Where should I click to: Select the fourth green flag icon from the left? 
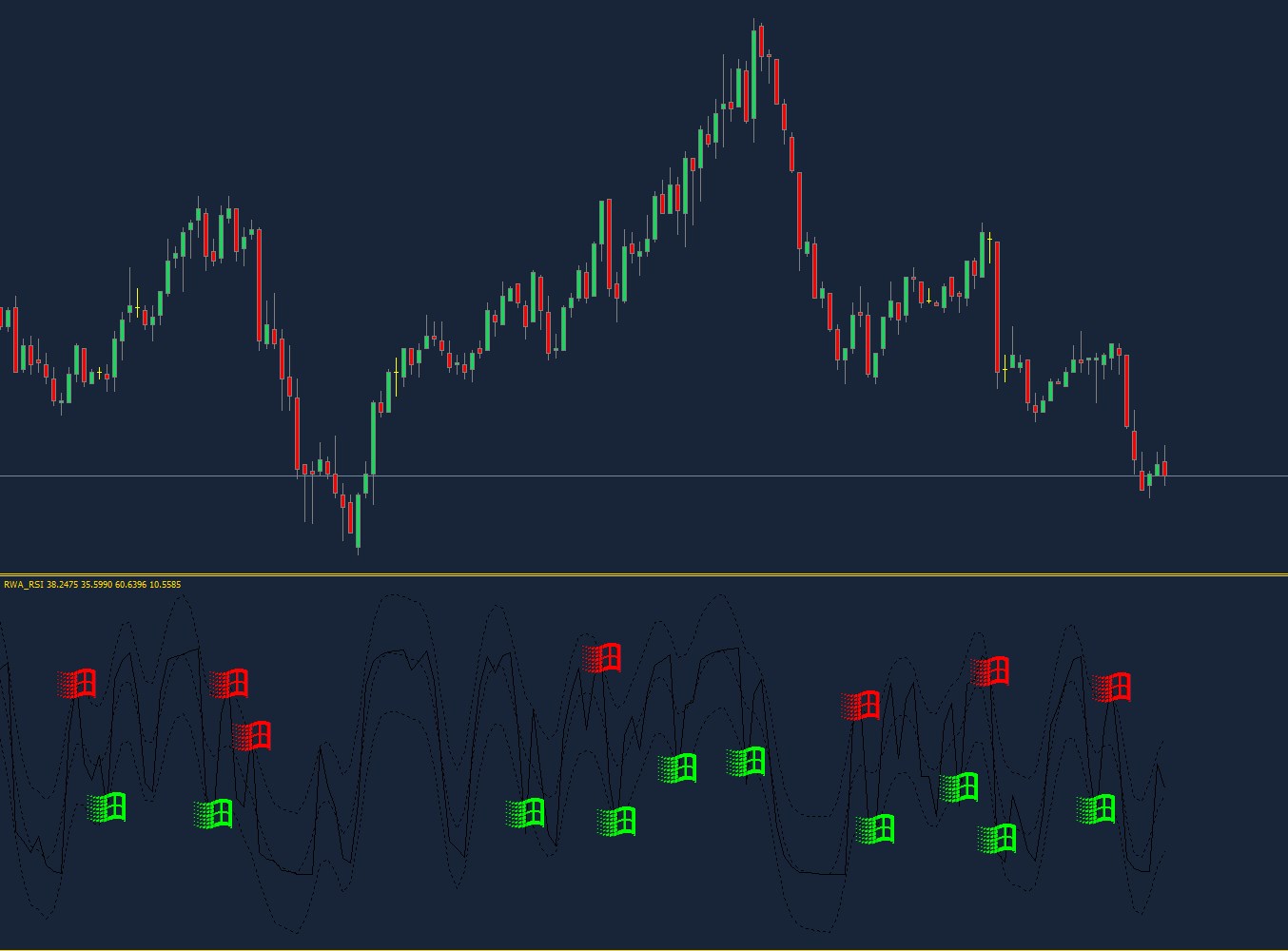[616, 822]
